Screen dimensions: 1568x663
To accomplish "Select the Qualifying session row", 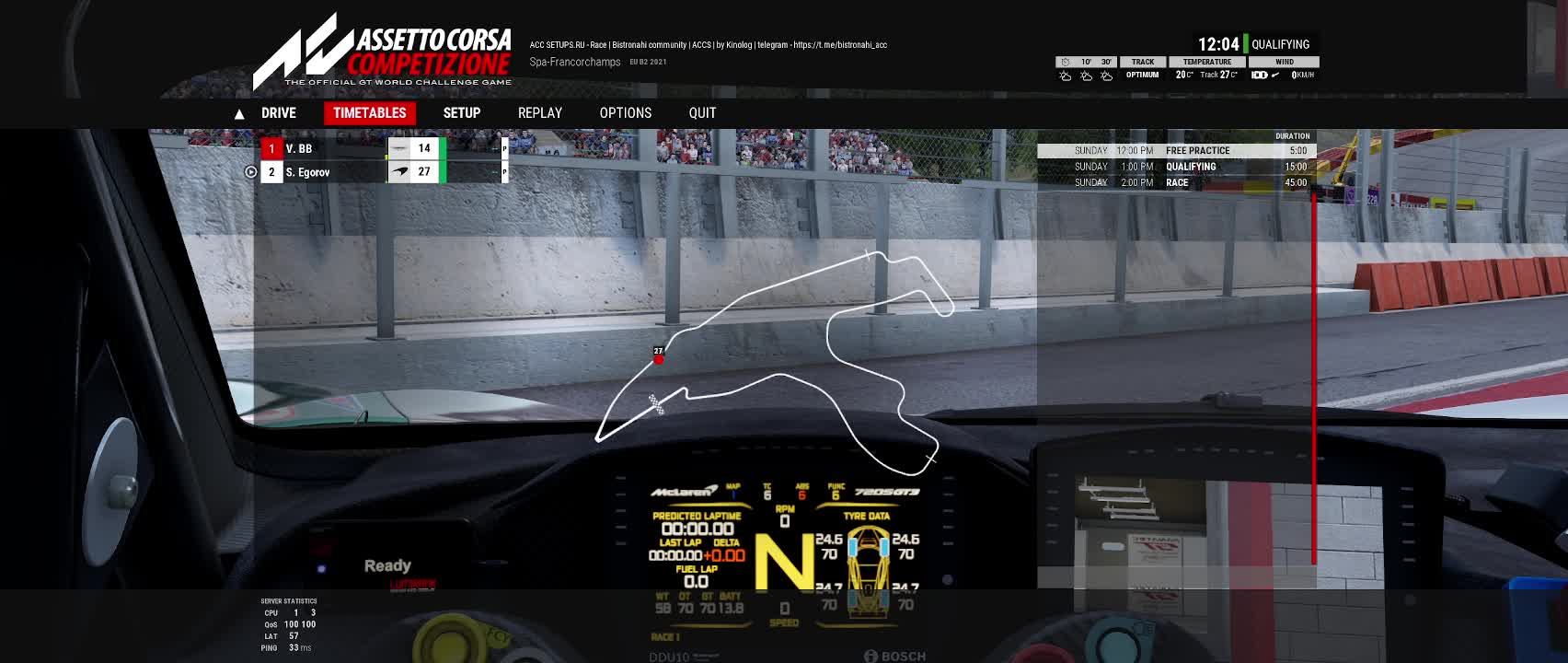I will coord(1177,167).
